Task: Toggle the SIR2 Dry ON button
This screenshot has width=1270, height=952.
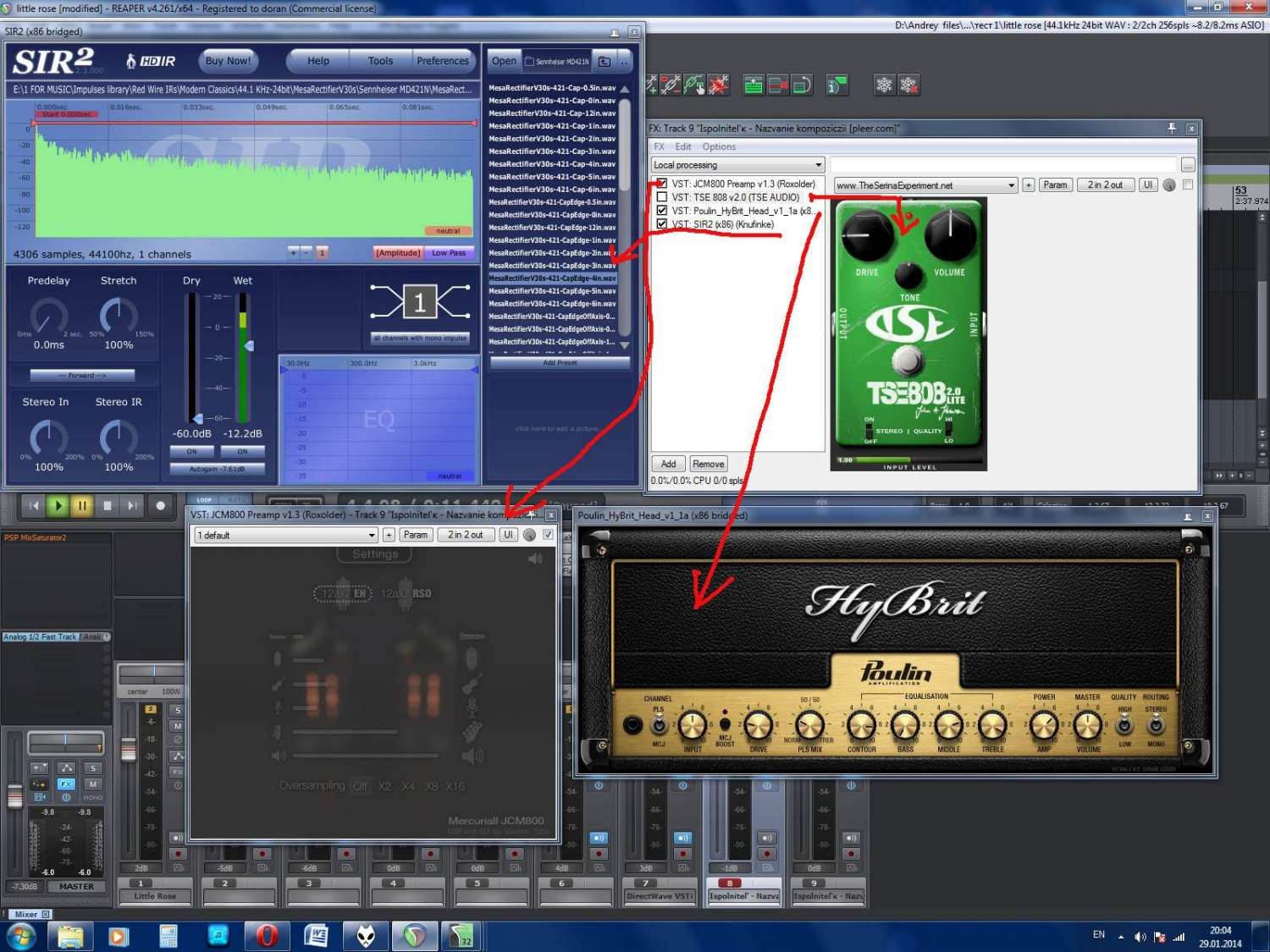Action: (192, 451)
